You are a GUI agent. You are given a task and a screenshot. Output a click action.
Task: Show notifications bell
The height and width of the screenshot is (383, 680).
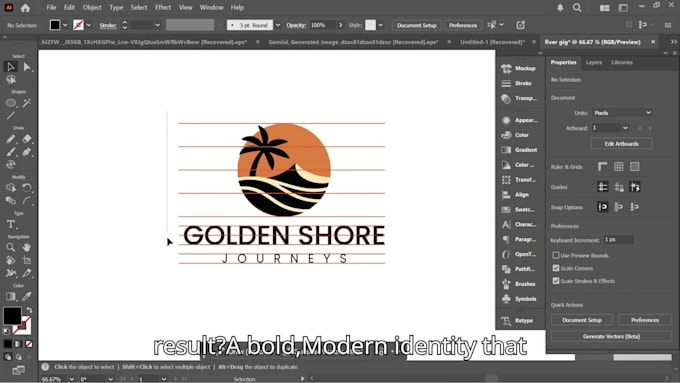click(x=560, y=8)
